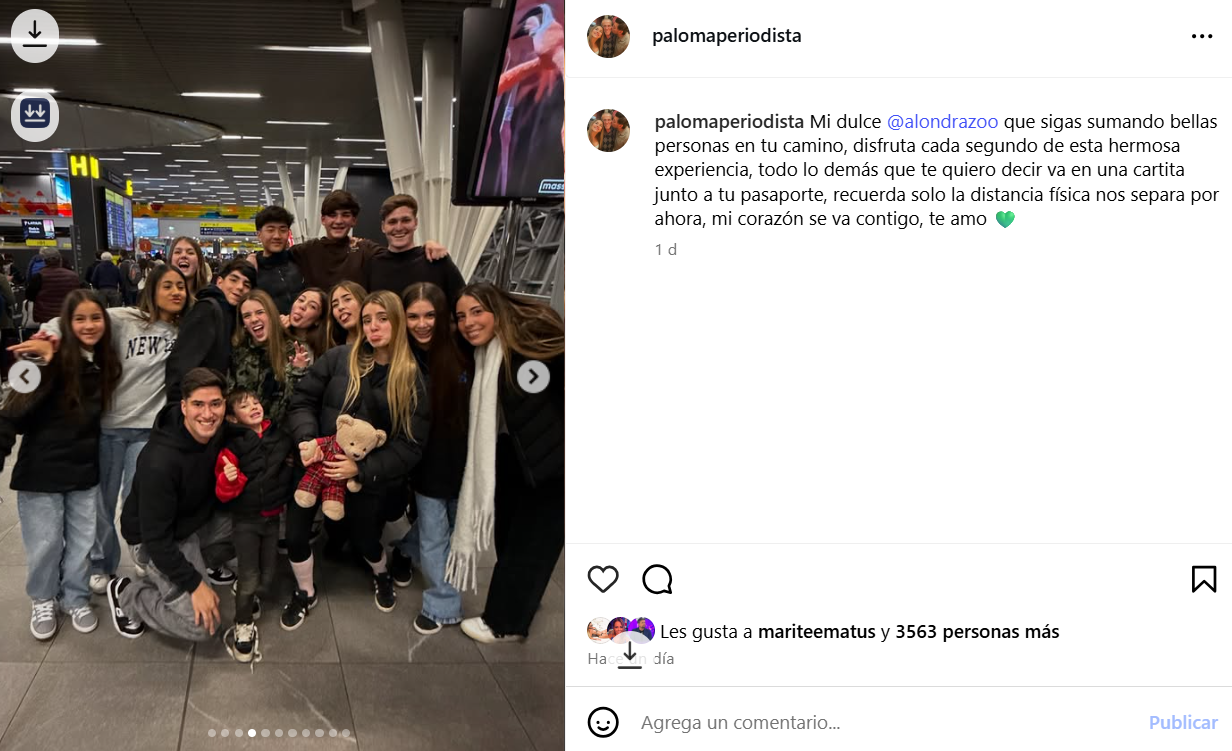This screenshot has height=751, width=1232.
Task: Open comments via speech bubble icon
Action: [x=657, y=579]
